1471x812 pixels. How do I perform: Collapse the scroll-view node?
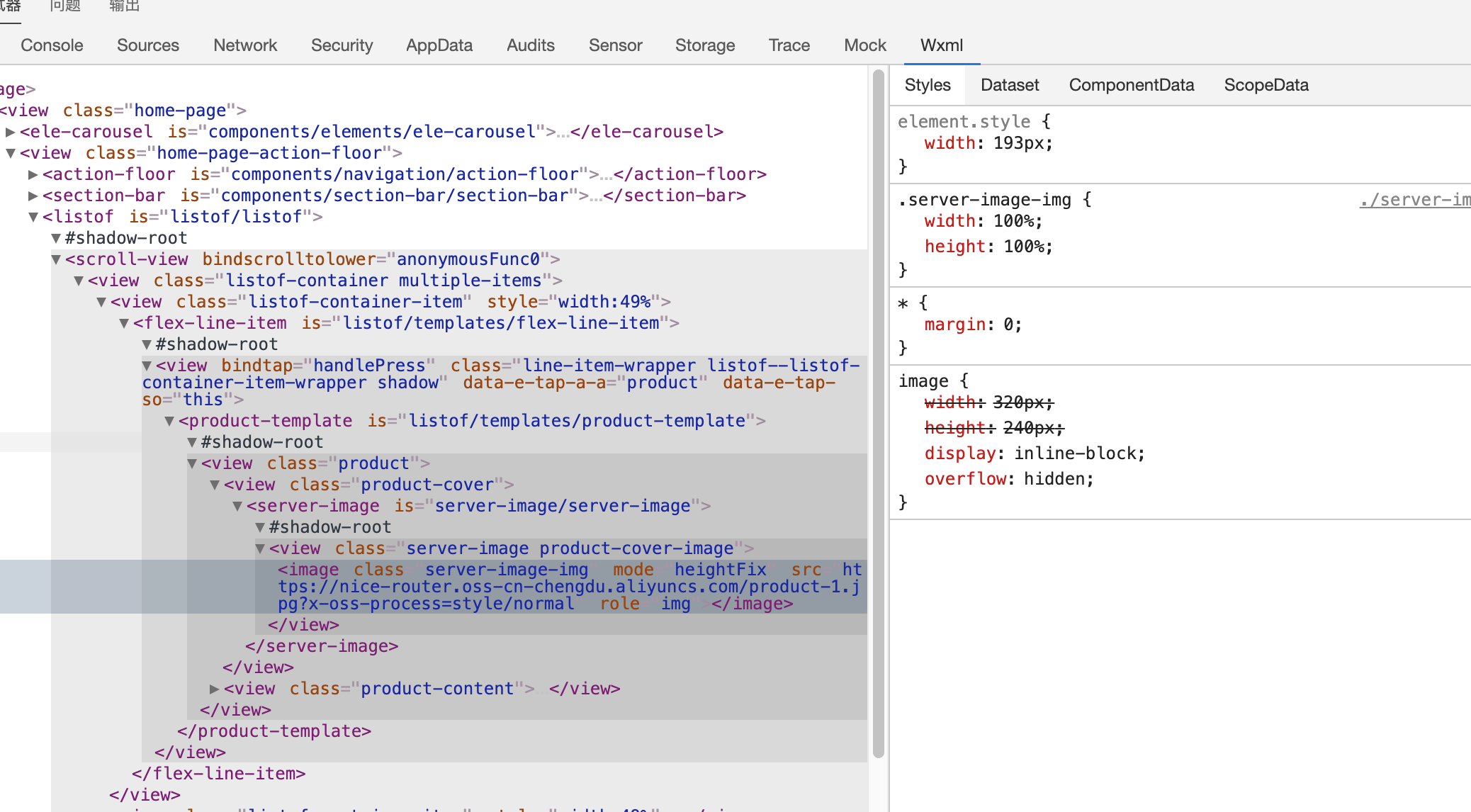(x=56, y=259)
